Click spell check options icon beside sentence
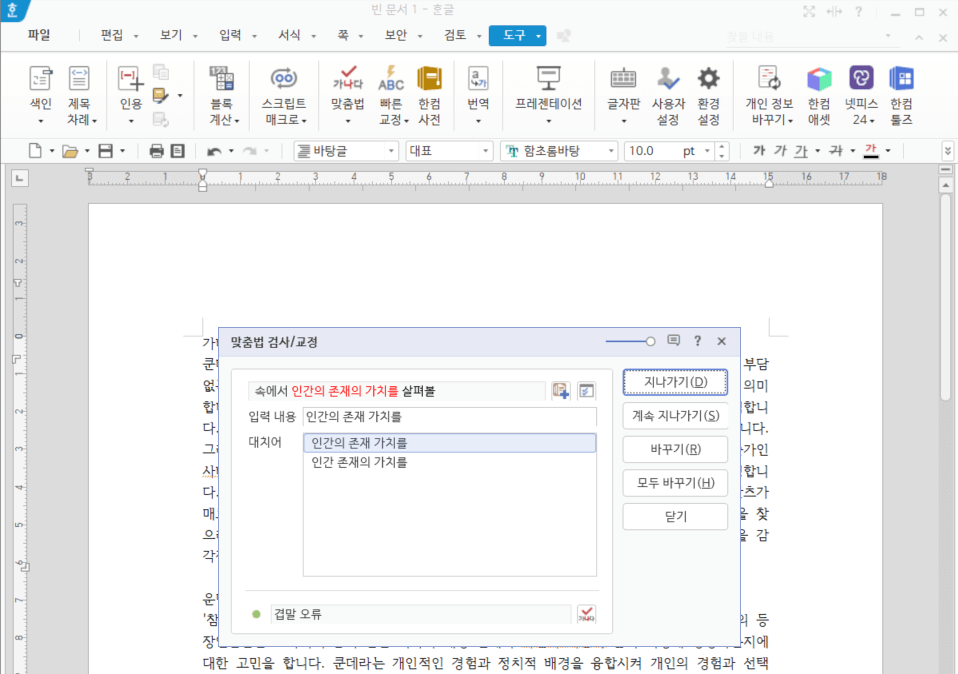The height and width of the screenshot is (674, 958). [586, 390]
